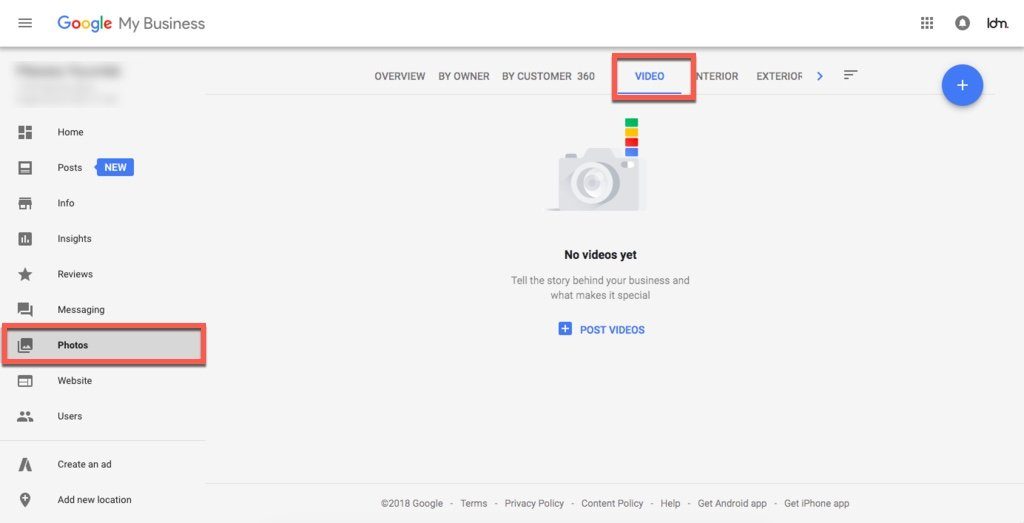Switch to the By Customer tab
Viewport: 1024px width, 523px height.
tap(537, 76)
